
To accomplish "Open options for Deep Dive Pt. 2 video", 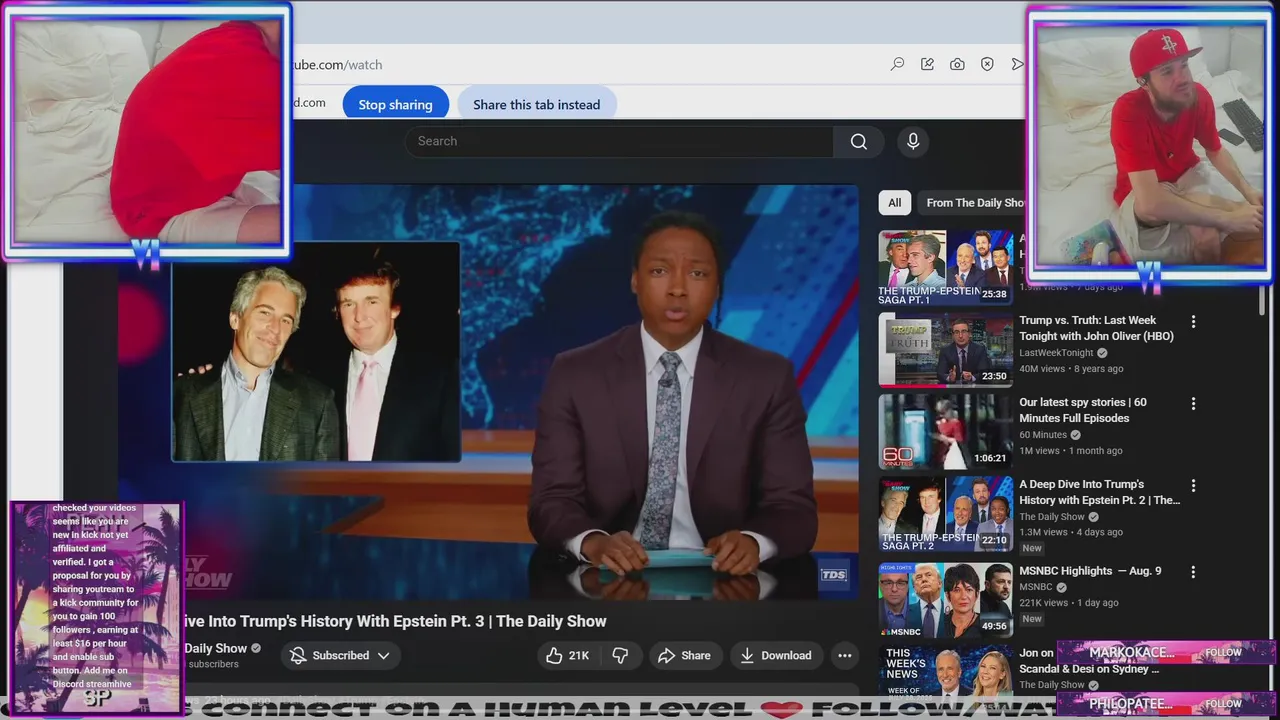I will pyautogui.click(x=1193, y=486).
